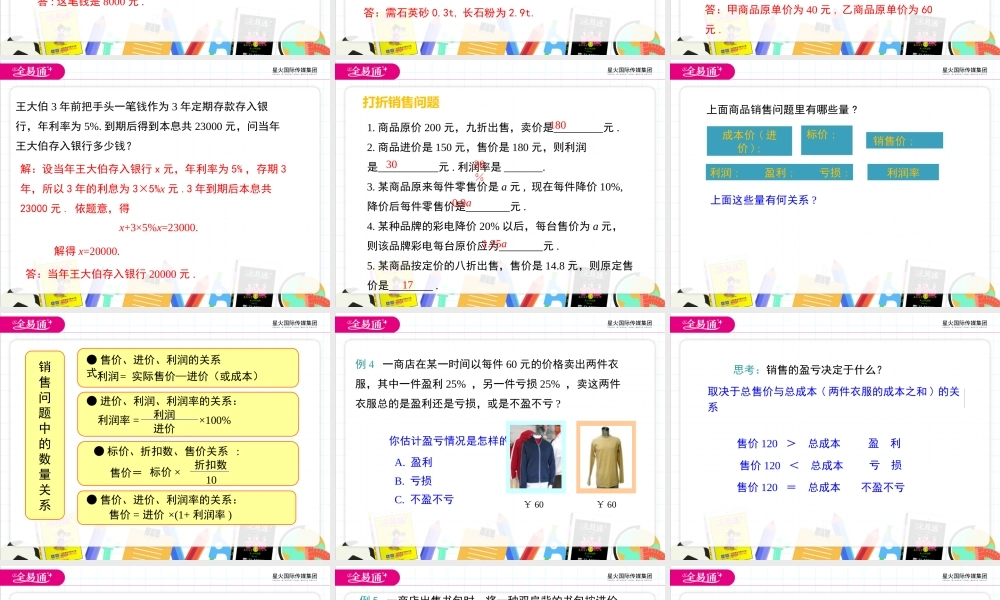Image resolution: width=1000 pixels, height=600 pixels.
Task: Click the 利润率 teal label box
Action: click(902, 171)
